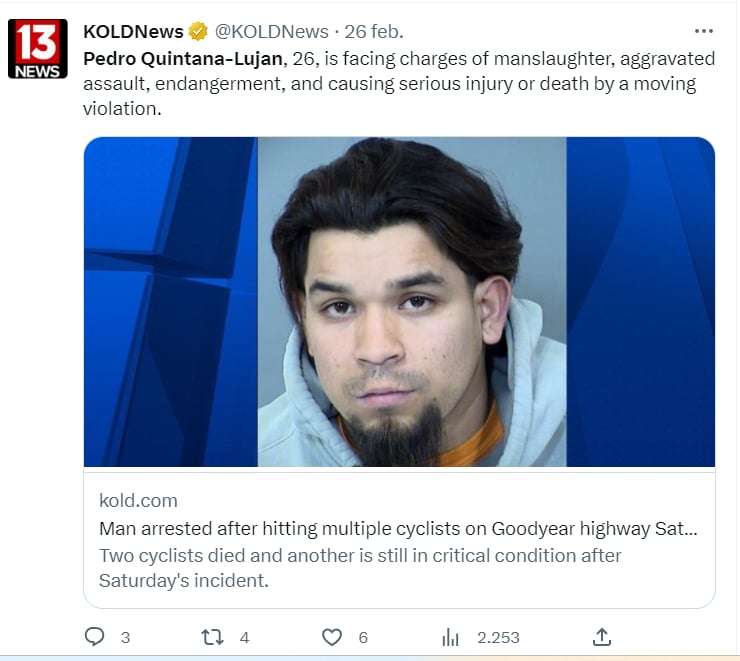Screen dimensions: 740x661
Task: Click the like count 6
Action: point(363,638)
